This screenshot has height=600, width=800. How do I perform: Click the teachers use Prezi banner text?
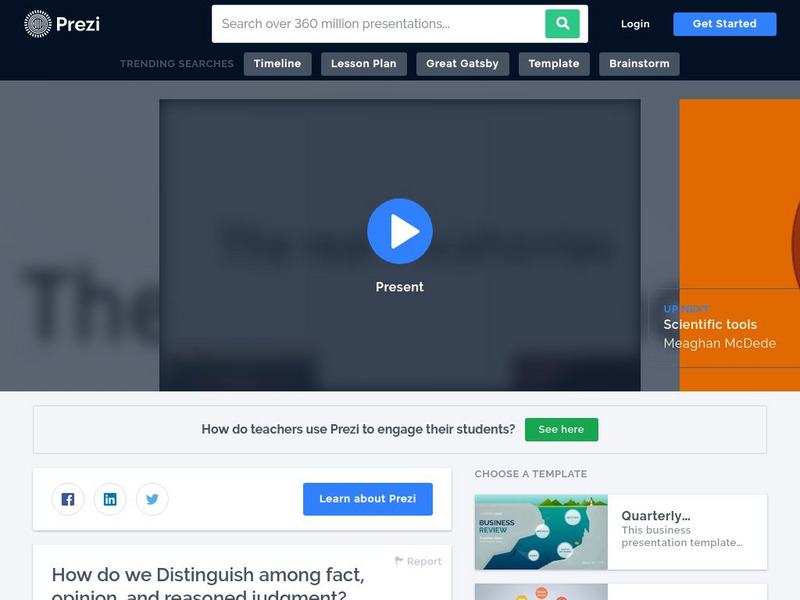(358, 430)
